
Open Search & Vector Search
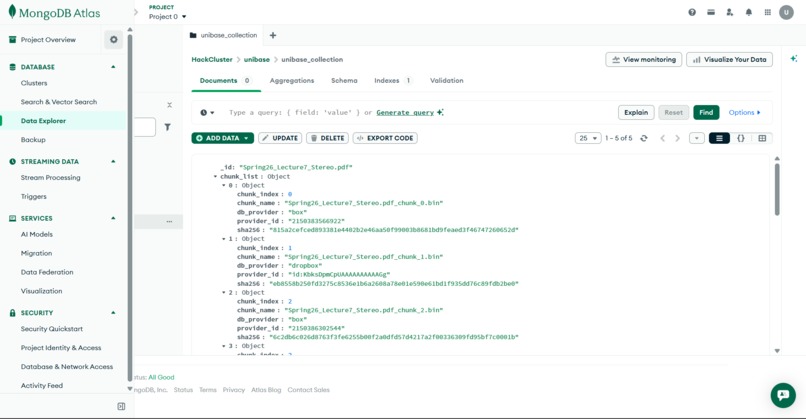point(59,102)
